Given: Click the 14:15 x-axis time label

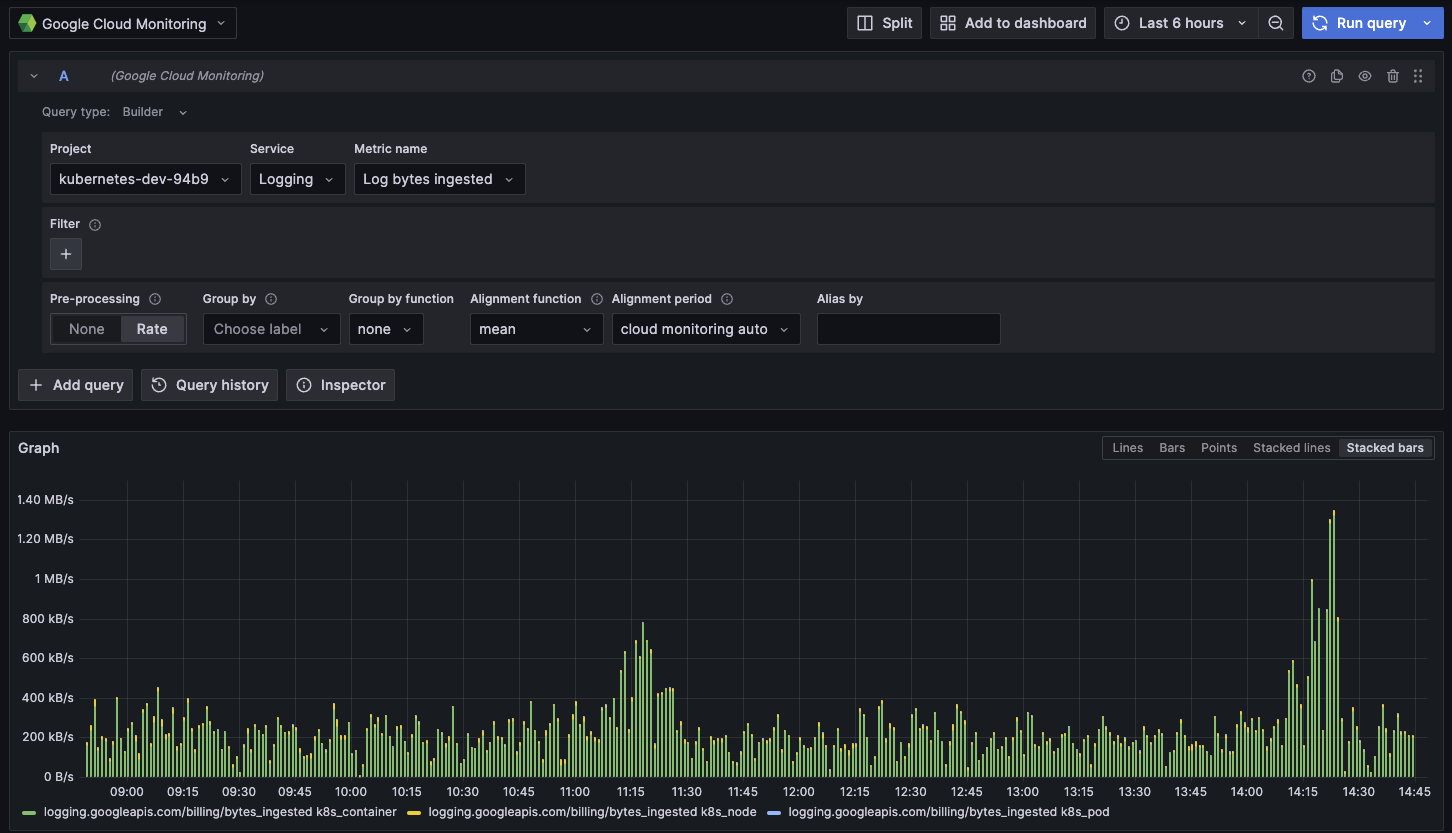Looking at the screenshot, I should coord(1303,792).
